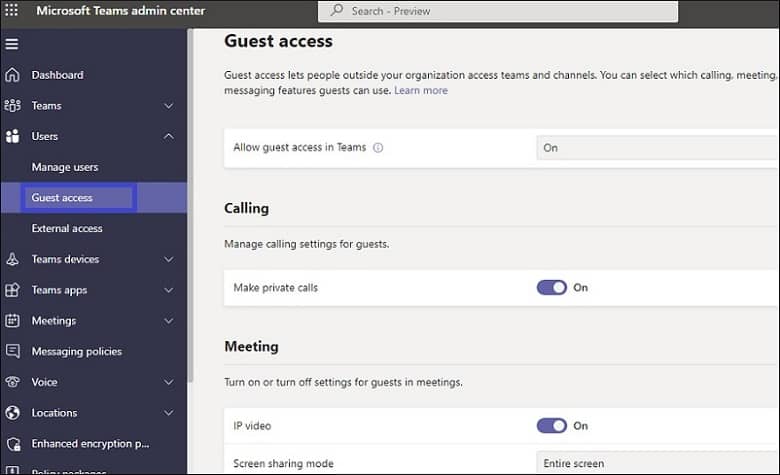Turn off Make private calls toggle
This screenshot has height=475, width=780.
pos(551,287)
